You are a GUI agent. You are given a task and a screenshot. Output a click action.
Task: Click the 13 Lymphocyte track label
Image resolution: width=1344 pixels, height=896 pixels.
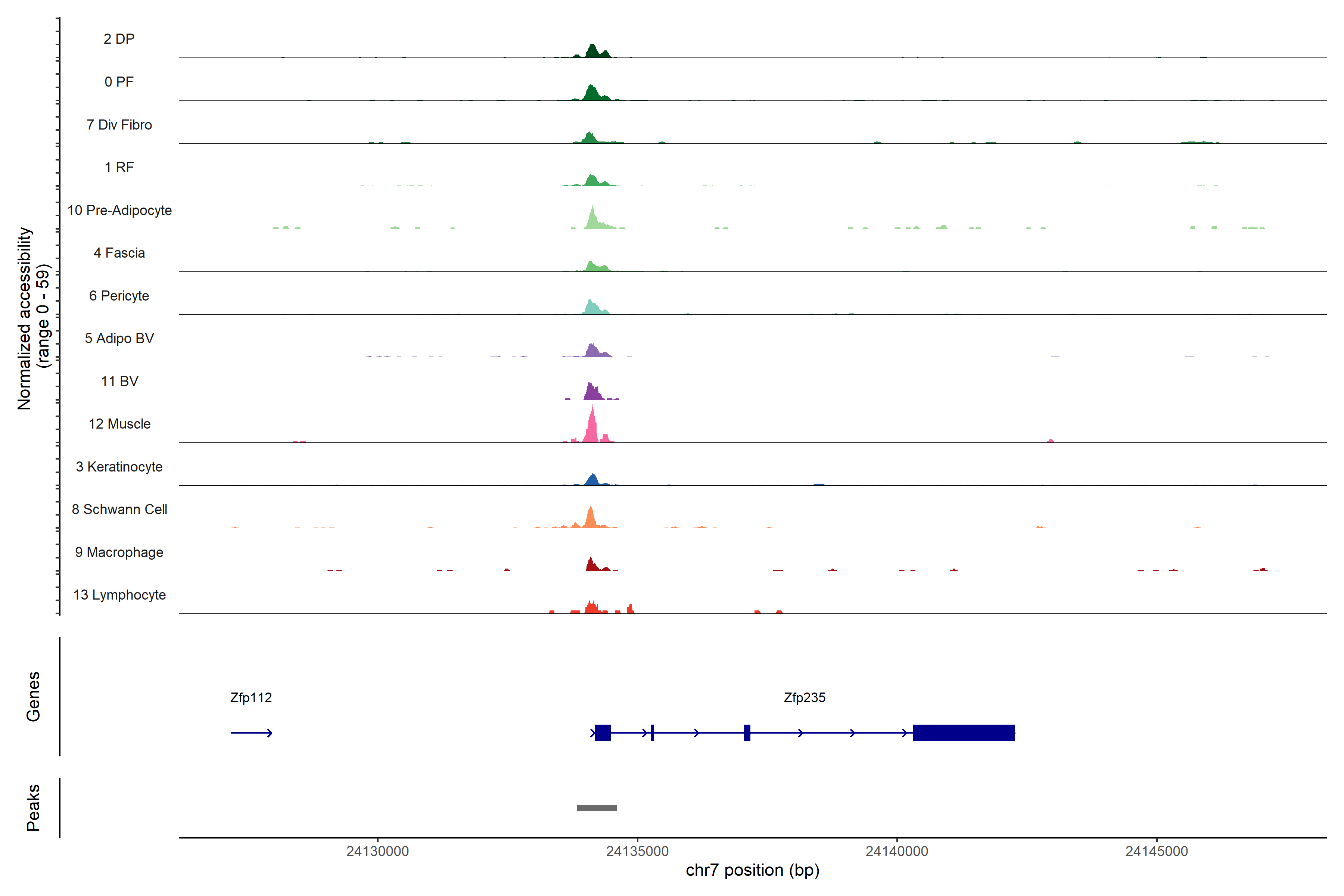pos(119,595)
